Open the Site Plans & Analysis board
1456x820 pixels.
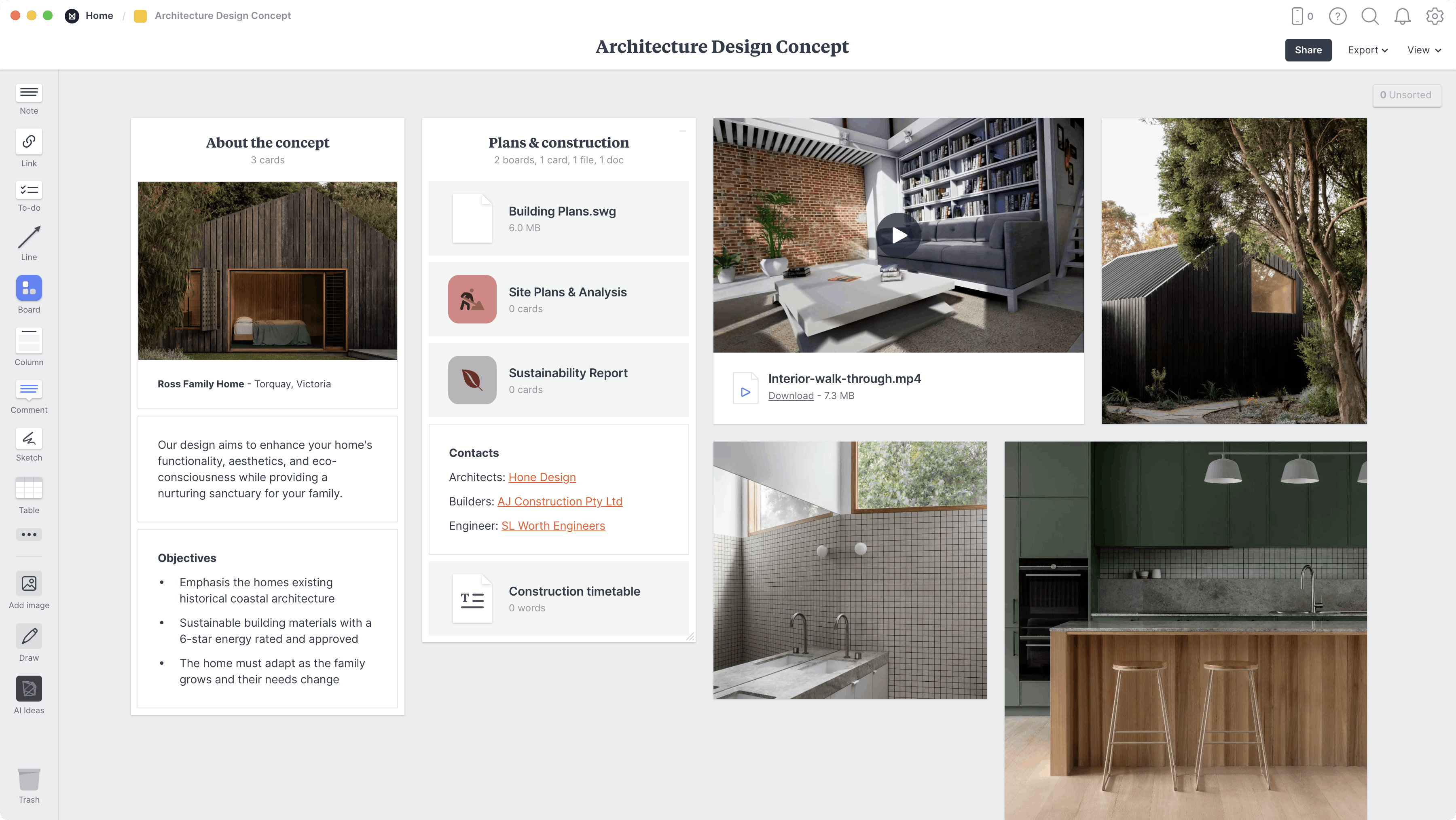(x=567, y=292)
